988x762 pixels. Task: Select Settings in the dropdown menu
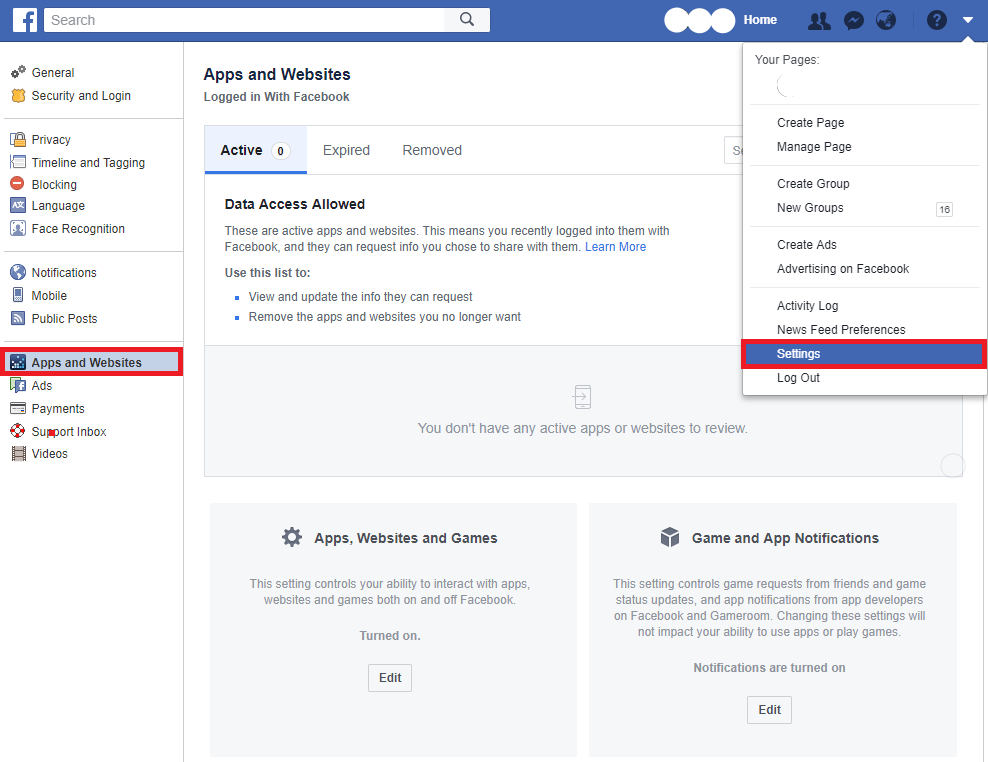[x=798, y=354]
